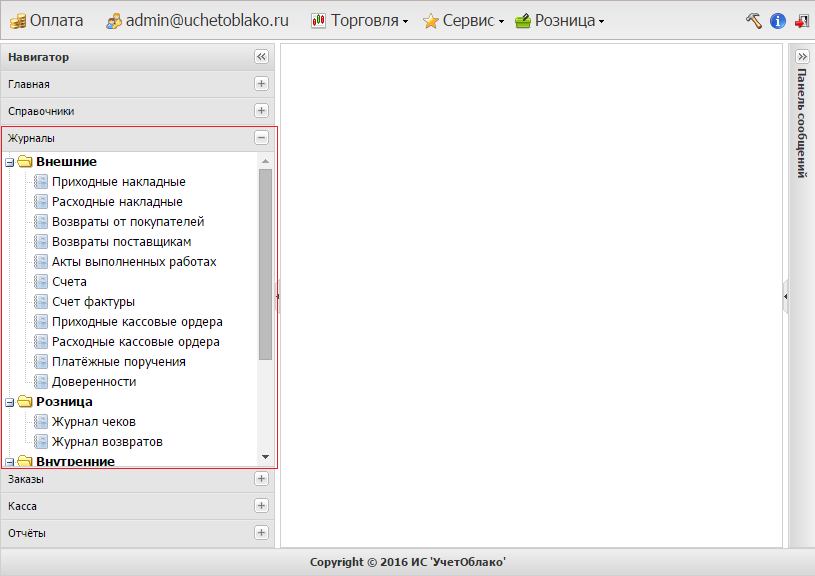The height and width of the screenshot is (576, 815).
Task: Select the Розница folder in tree
Action: point(64,402)
